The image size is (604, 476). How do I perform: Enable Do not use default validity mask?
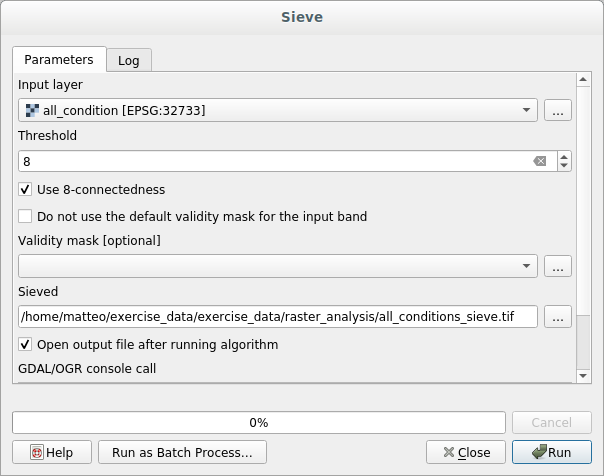click(x=26, y=216)
